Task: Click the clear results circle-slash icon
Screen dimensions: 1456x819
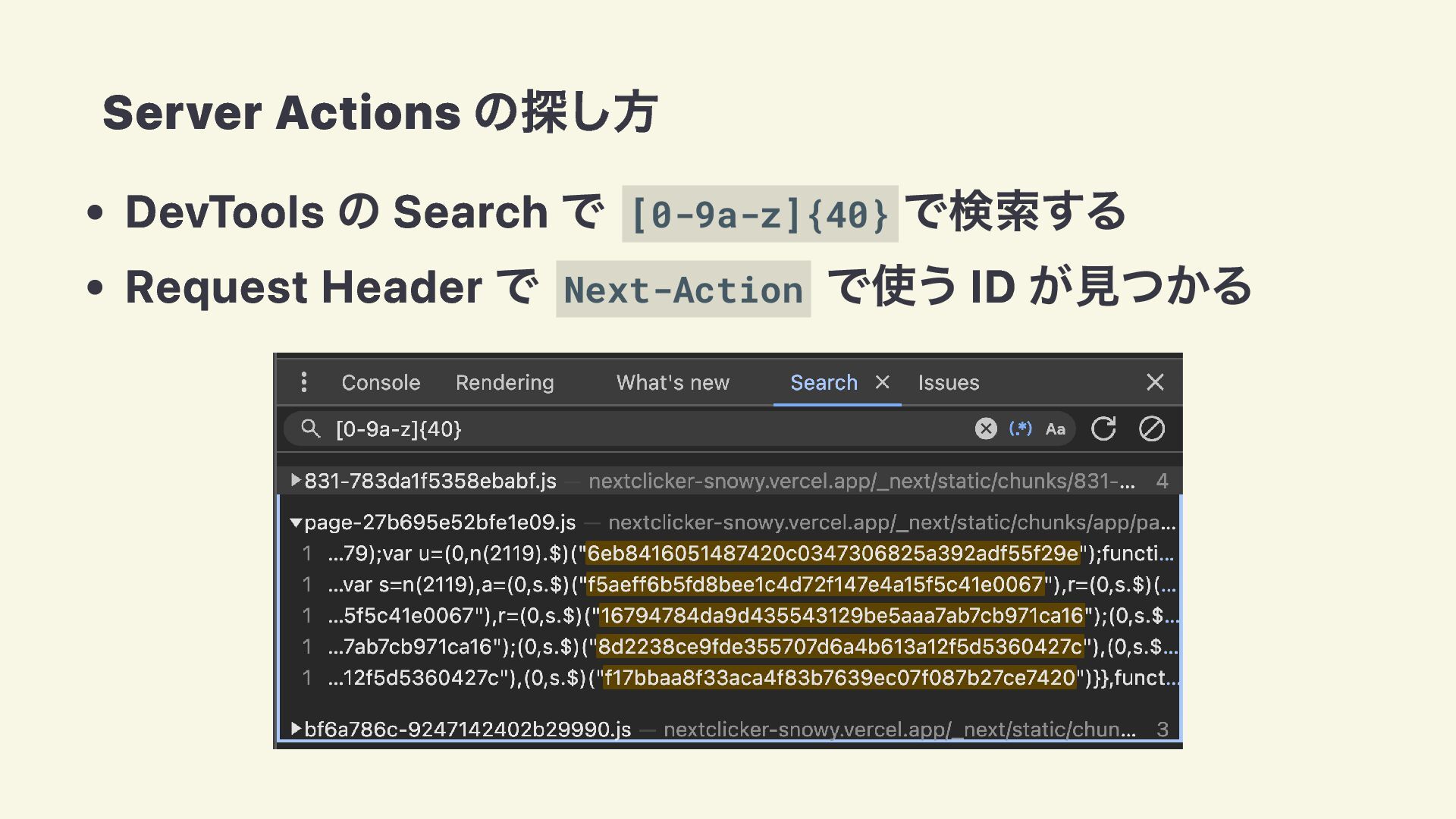Action: click(x=1151, y=429)
